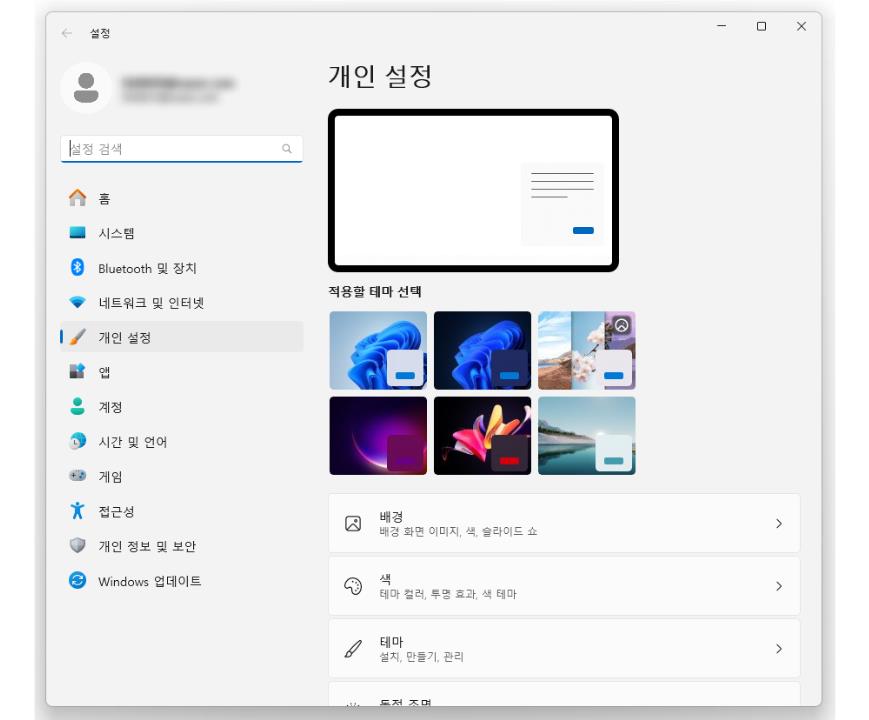Image resolution: width=869 pixels, height=720 pixels.
Task: Open the 앱 settings section
Action: tap(182, 372)
